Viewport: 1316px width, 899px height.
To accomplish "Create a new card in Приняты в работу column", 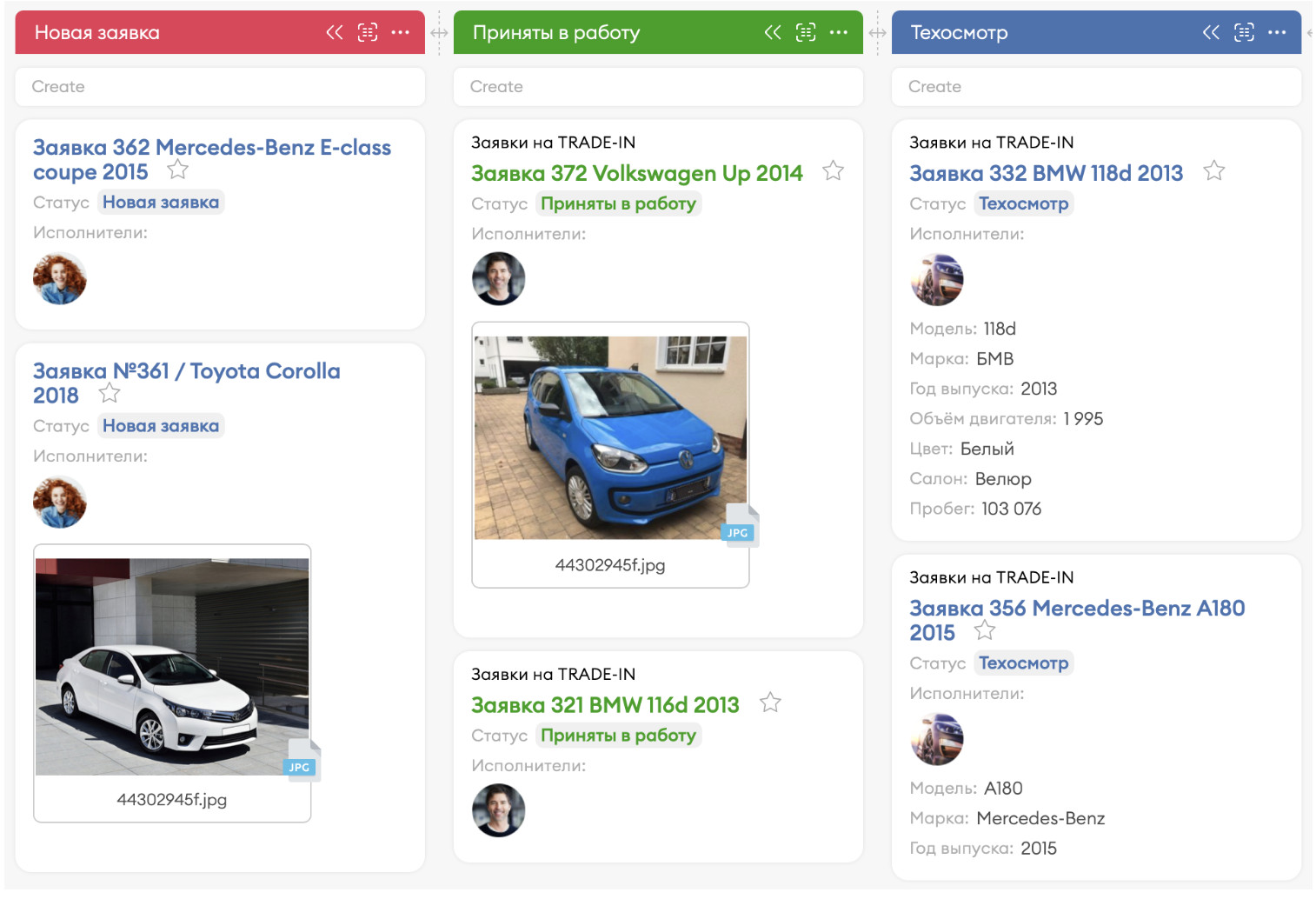I will point(658,87).
